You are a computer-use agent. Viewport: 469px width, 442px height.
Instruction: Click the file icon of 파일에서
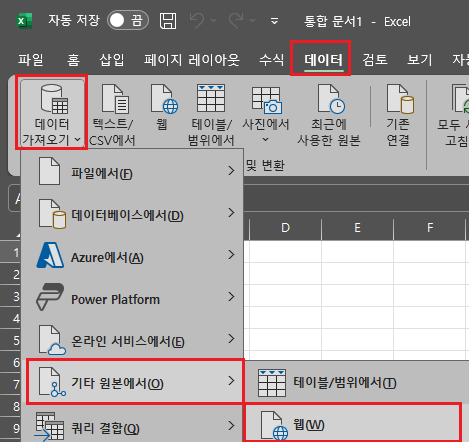click(49, 171)
